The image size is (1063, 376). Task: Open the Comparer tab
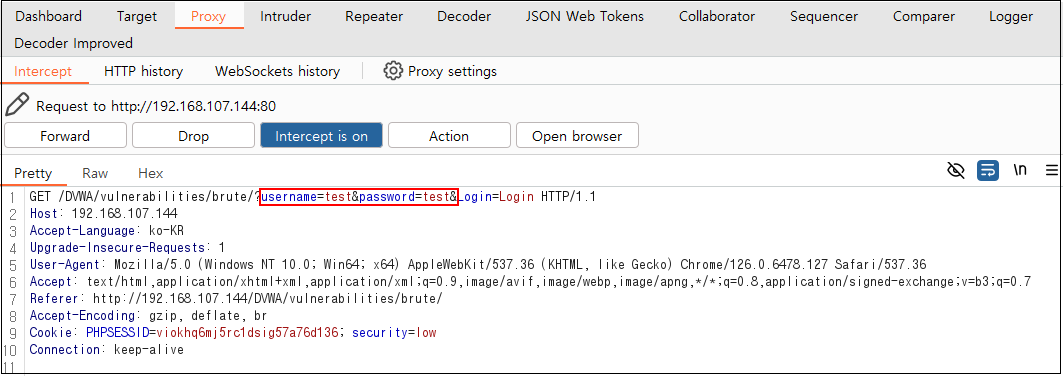pos(923,16)
